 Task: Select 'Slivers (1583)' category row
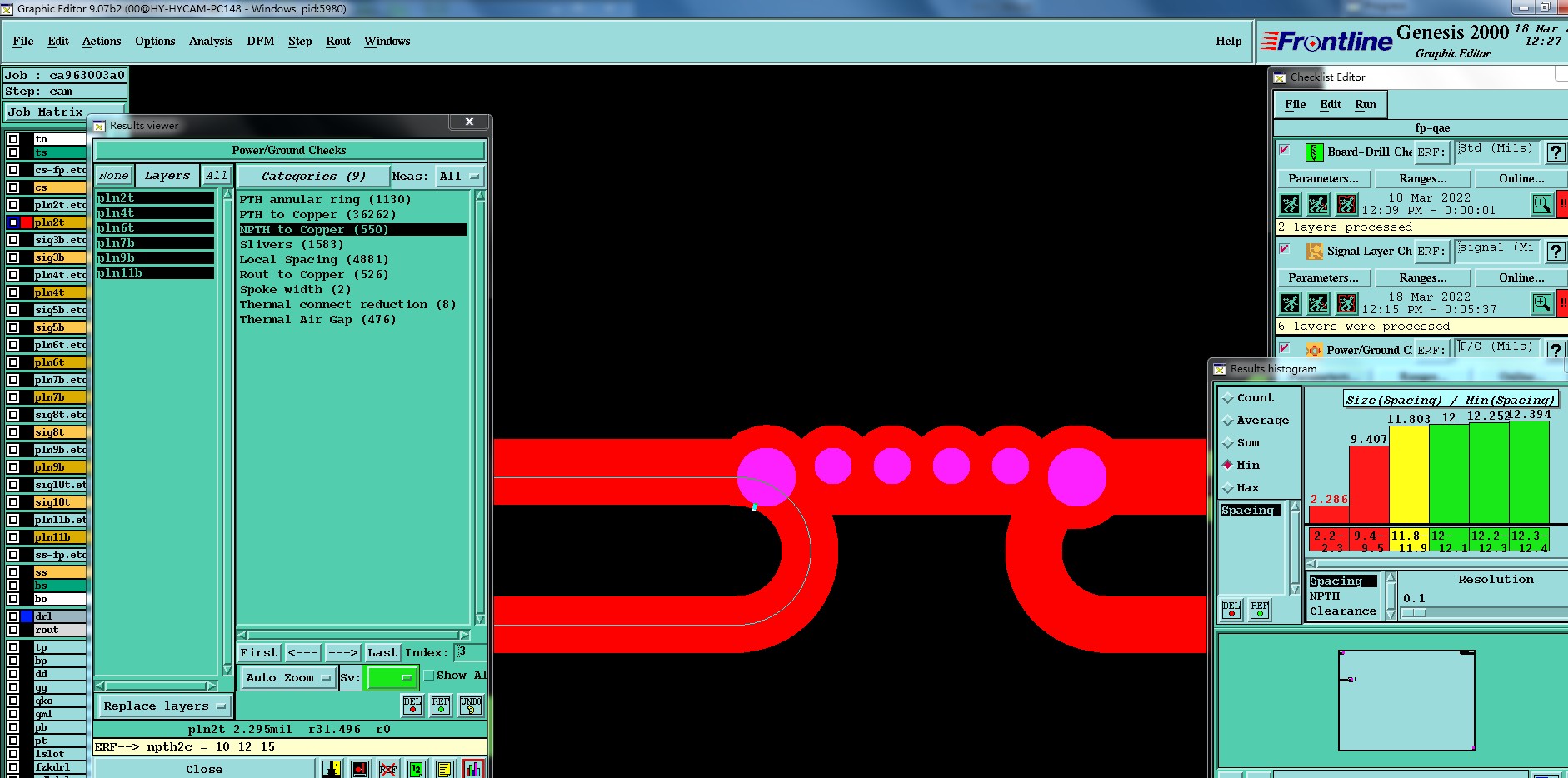click(x=352, y=245)
